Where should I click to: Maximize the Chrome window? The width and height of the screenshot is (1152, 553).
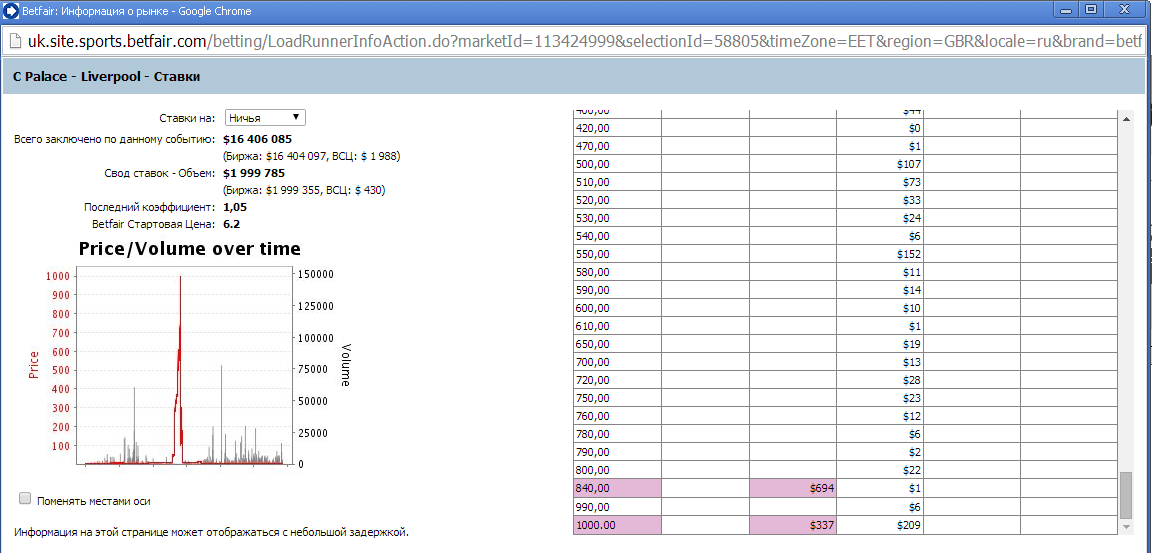point(1091,10)
